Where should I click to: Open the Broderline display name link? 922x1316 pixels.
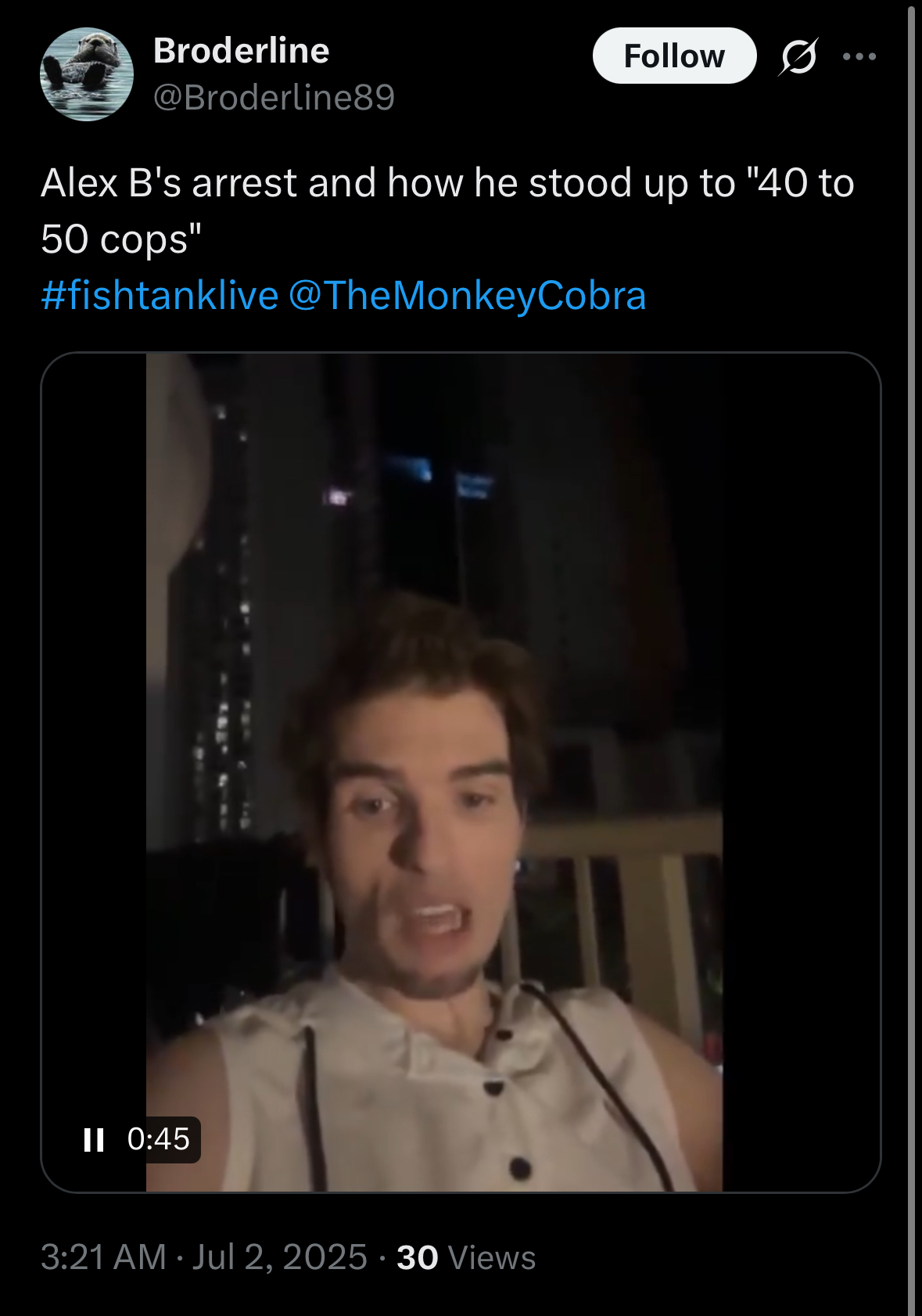(241, 51)
